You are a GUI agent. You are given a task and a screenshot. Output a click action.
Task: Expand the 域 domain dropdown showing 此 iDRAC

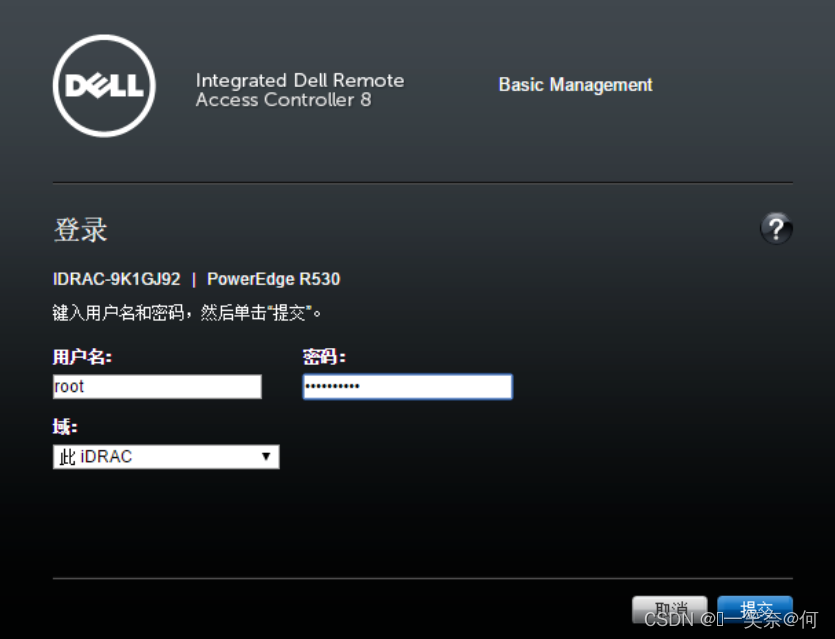[x=166, y=457]
